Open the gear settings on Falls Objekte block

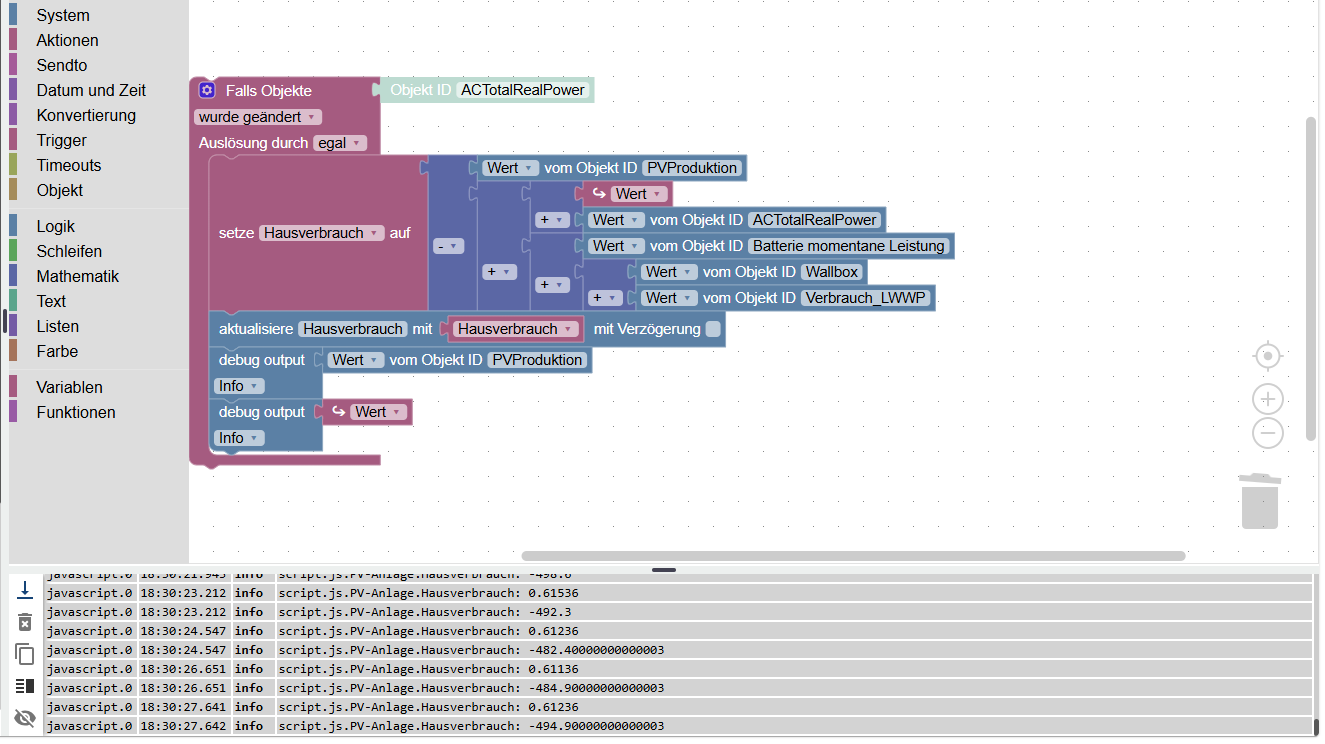tap(207, 90)
